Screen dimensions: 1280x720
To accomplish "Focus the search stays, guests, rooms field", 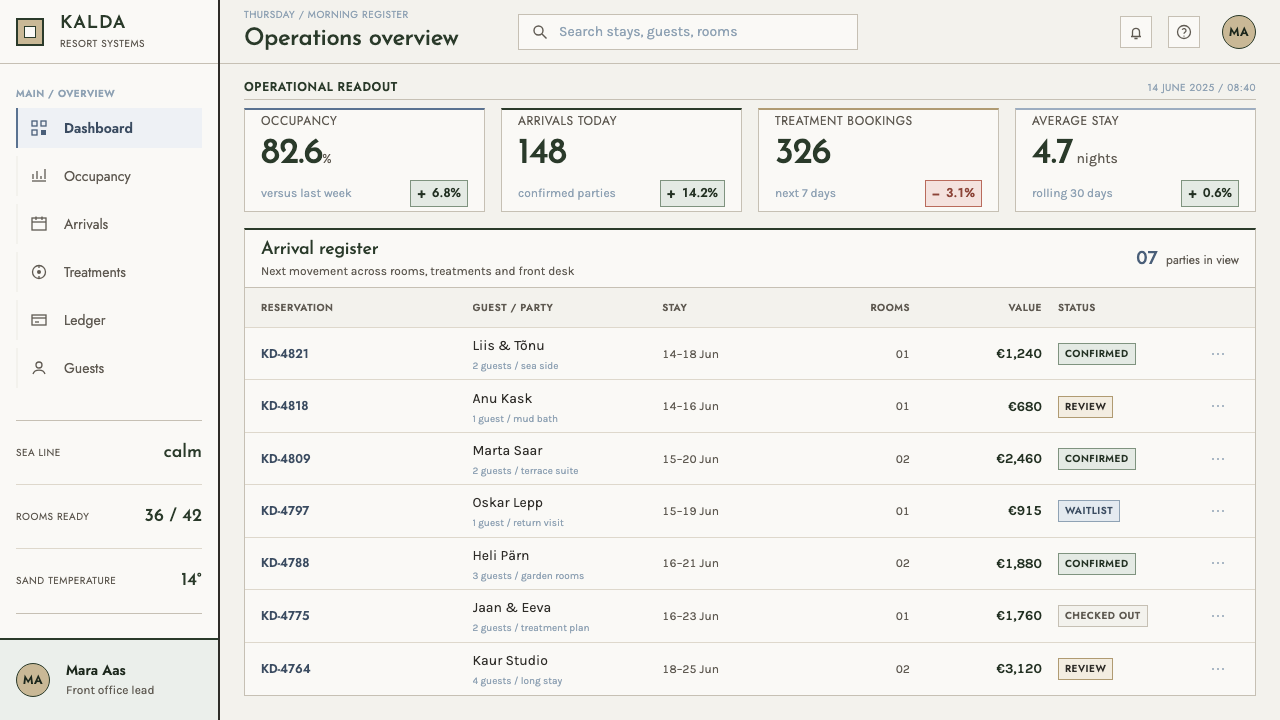I will 688,32.
